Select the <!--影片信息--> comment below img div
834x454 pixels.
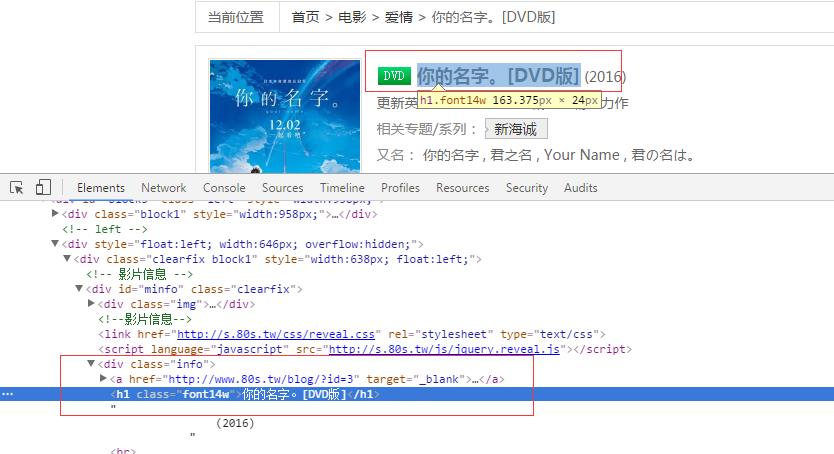[x=145, y=319]
